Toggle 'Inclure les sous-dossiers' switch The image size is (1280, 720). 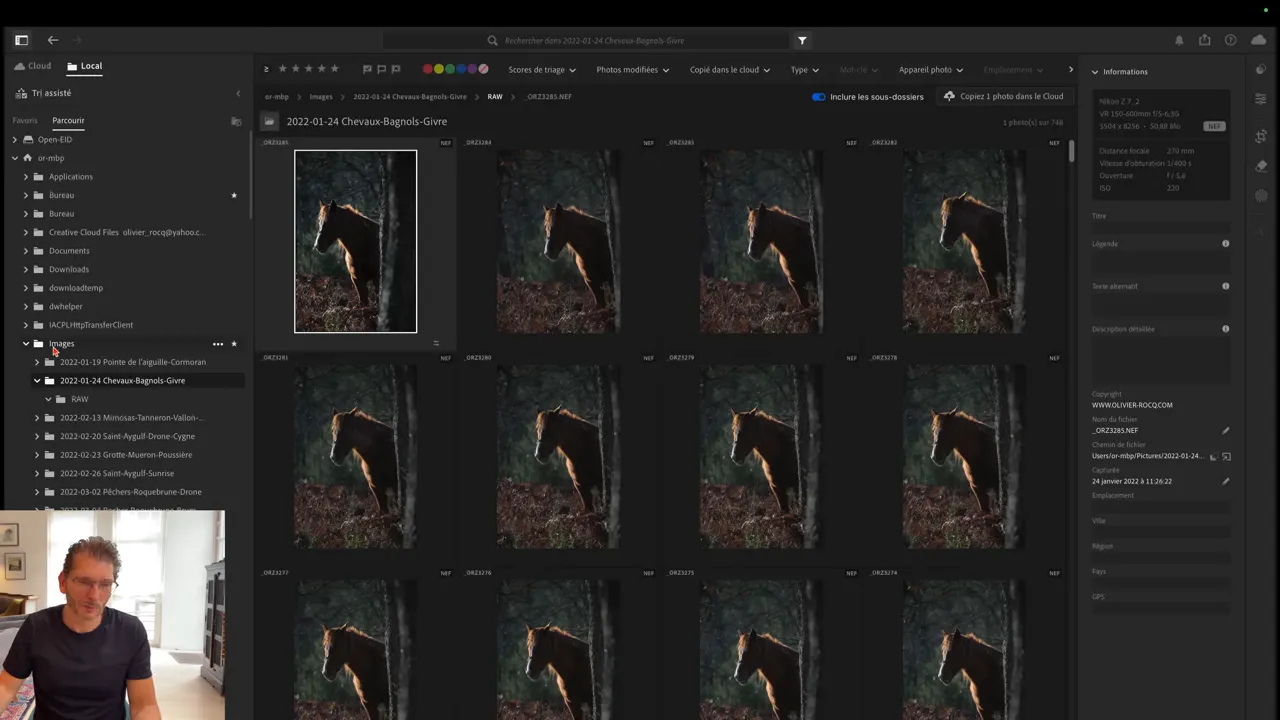(x=819, y=97)
